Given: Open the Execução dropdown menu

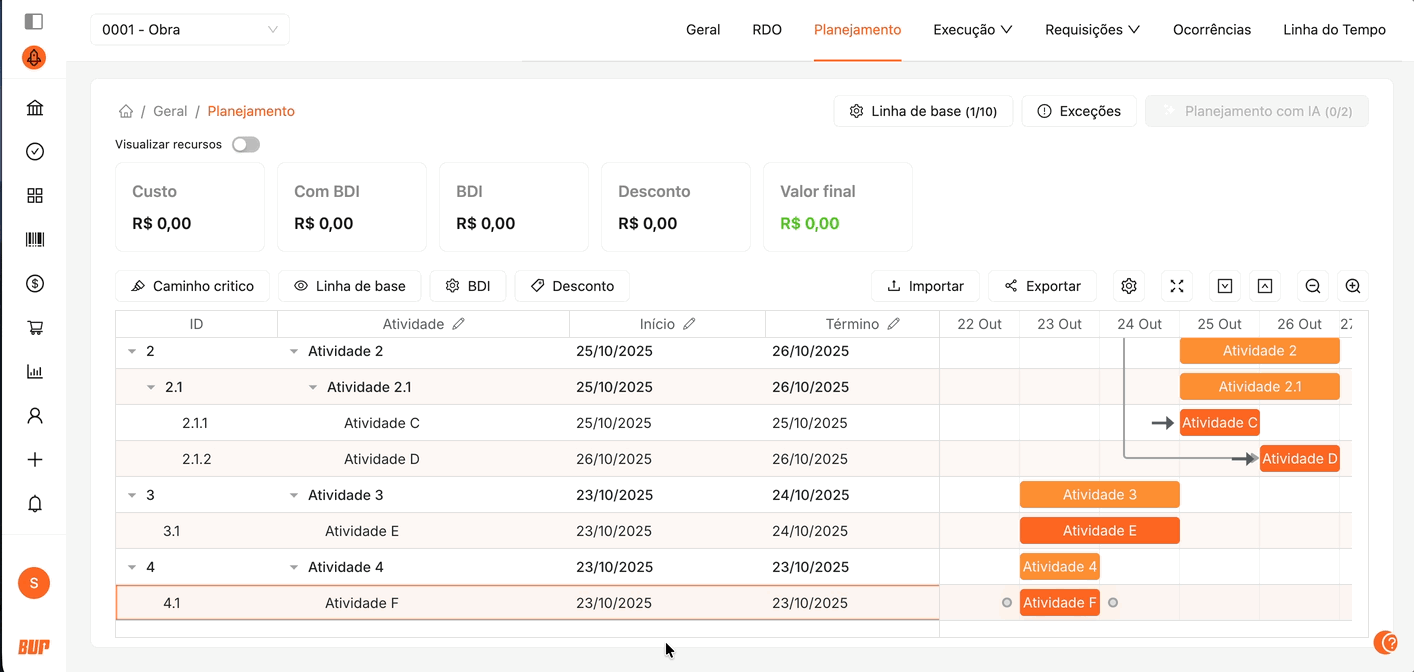Looking at the screenshot, I should 972,30.
